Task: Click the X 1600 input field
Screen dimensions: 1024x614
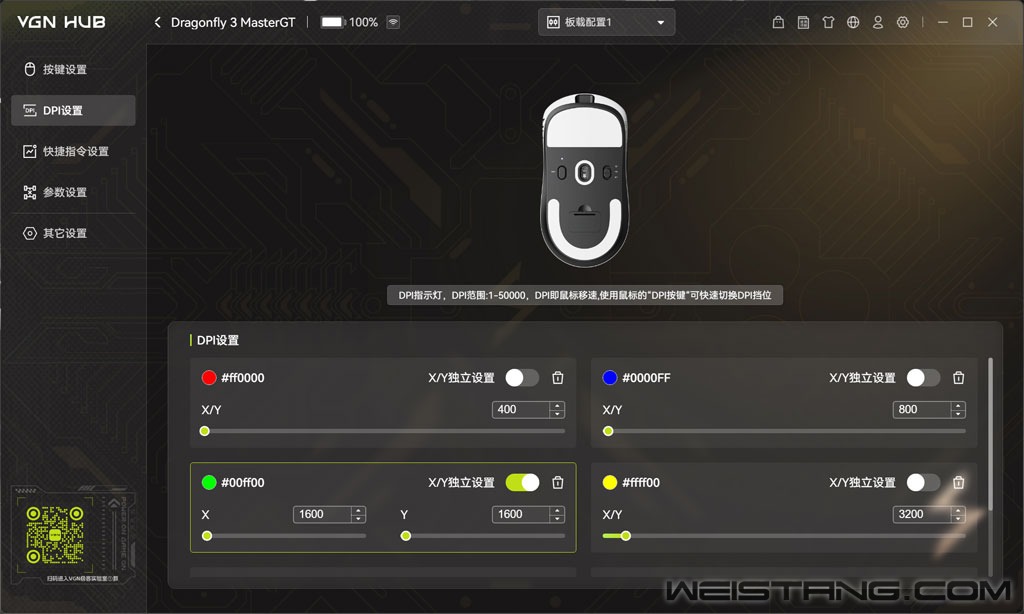Action: click(x=322, y=514)
